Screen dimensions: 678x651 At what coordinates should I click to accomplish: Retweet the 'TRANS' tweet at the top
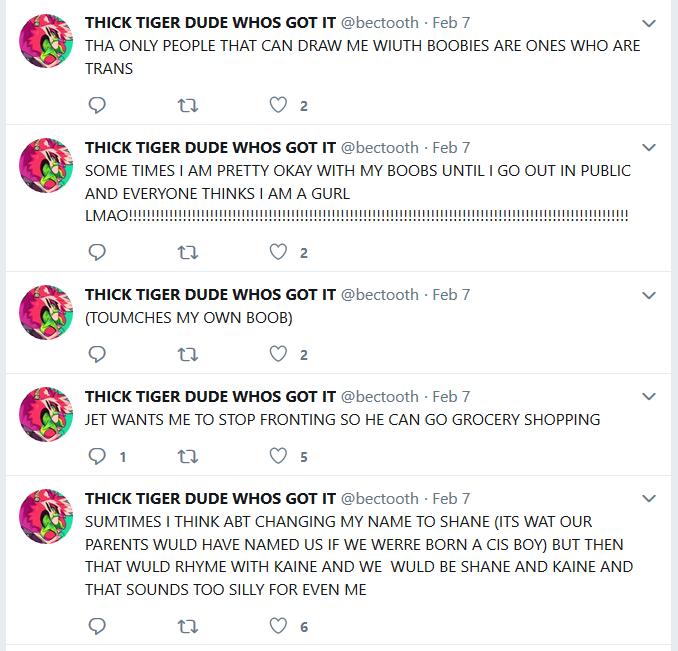pos(188,105)
